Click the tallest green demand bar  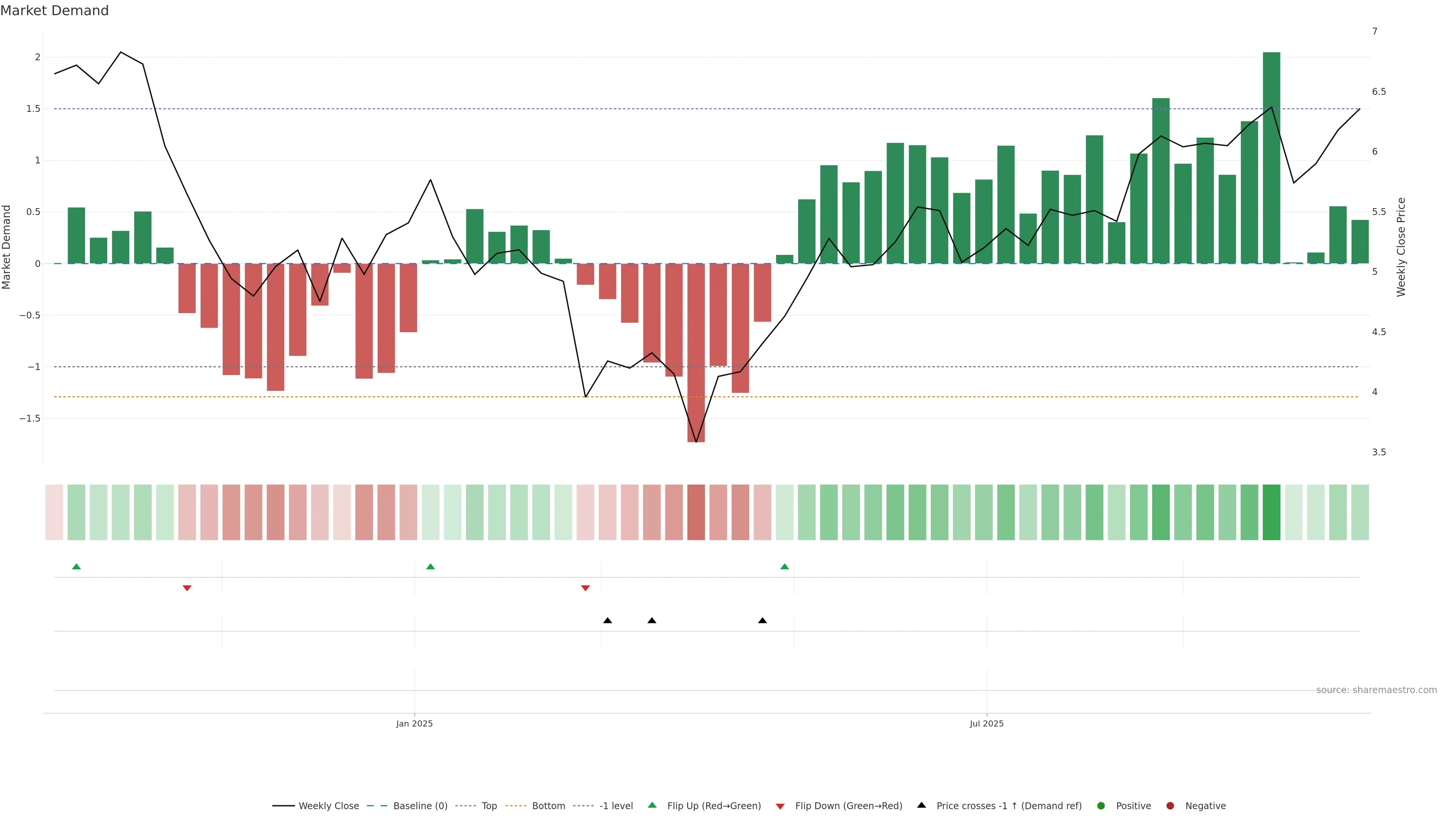pos(1271,158)
